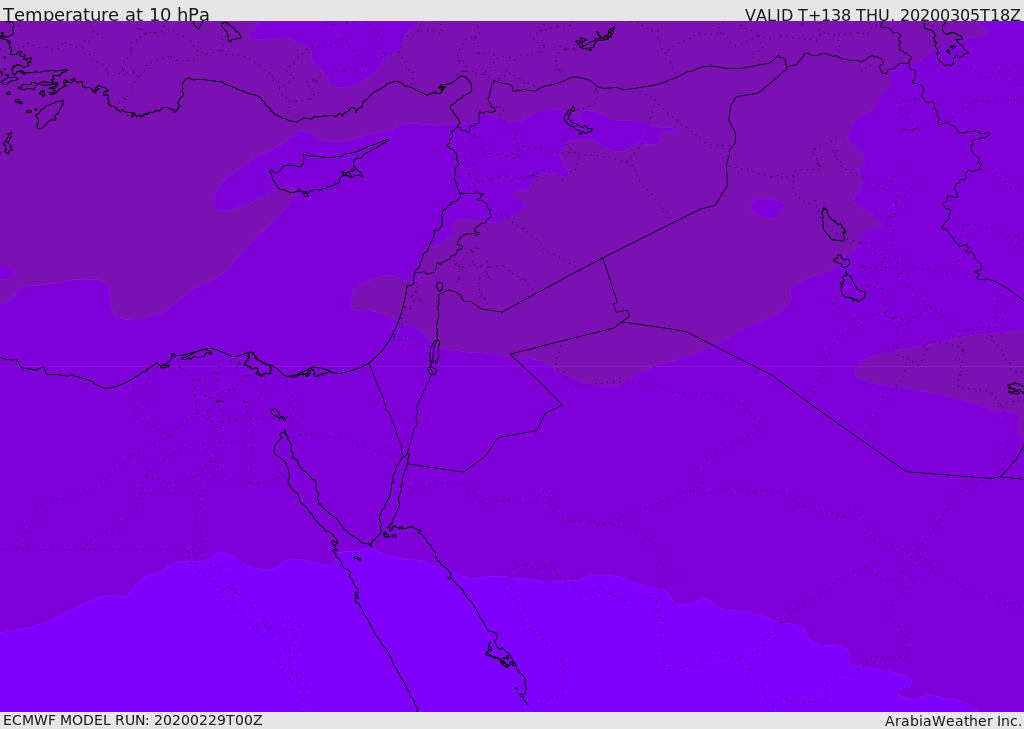This screenshot has height=729, width=1024.
Task: Click the 'VALID T+138 THU. 20200305T18Z' label
Action: click(x=882, y=15)
